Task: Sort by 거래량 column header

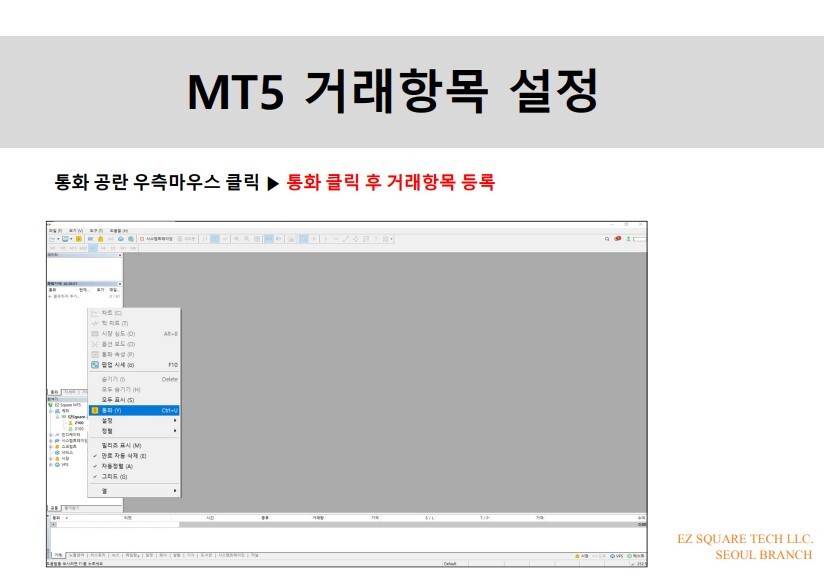Action: tap(318, 517)
